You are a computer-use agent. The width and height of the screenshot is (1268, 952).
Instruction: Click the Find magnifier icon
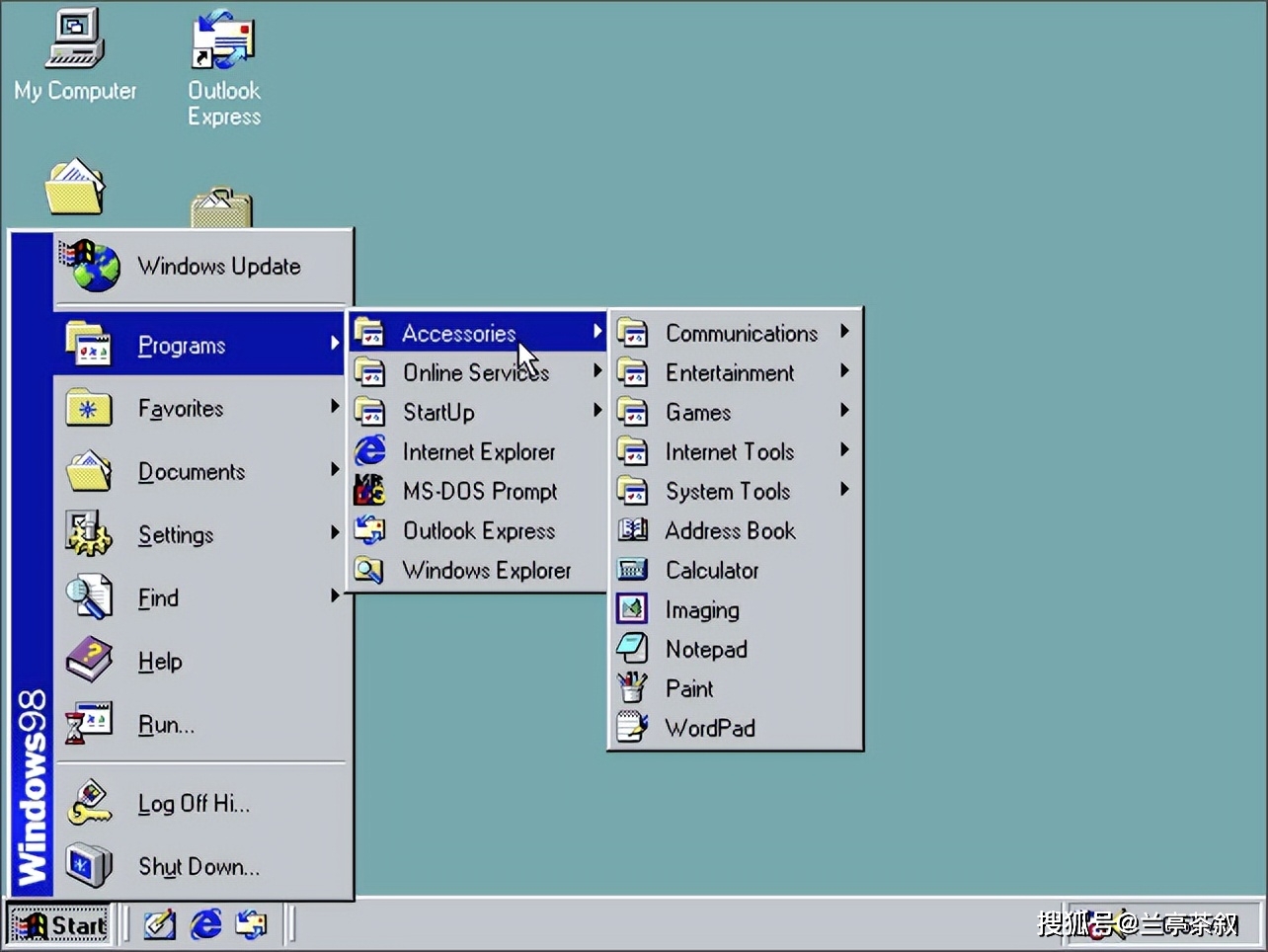(x=88, y=597)
